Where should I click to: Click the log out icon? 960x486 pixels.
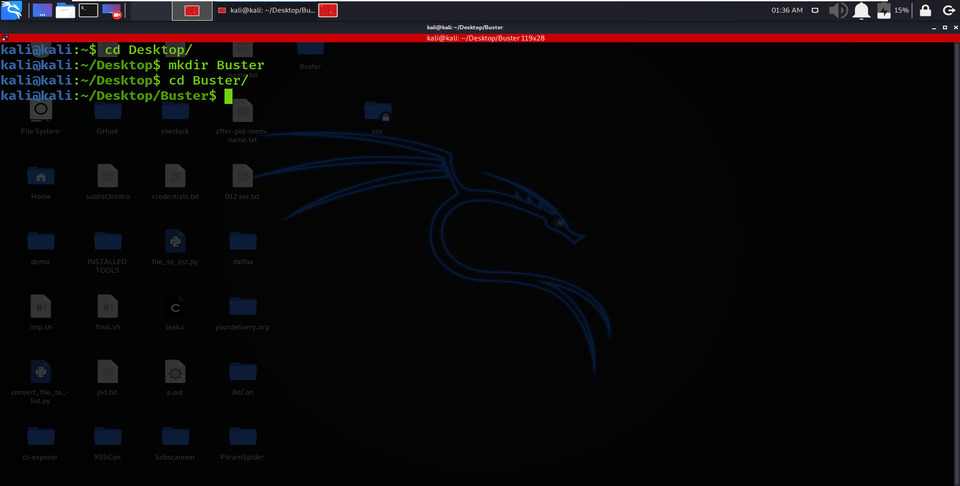point(948,10)
